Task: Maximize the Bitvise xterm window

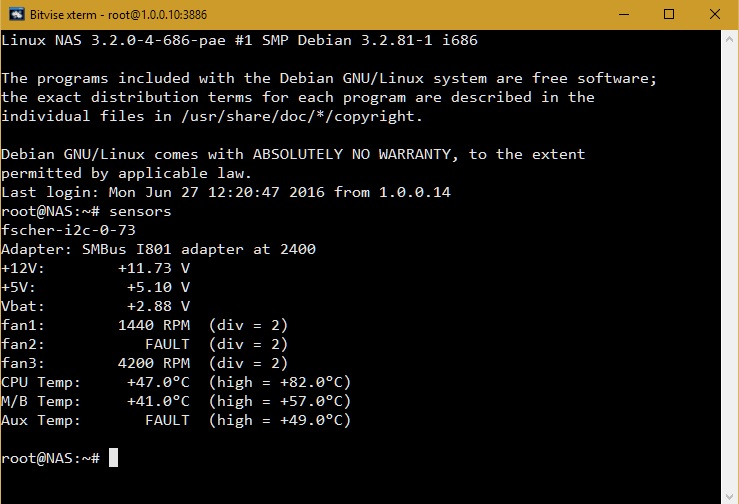Action: [x=667, y=15]
